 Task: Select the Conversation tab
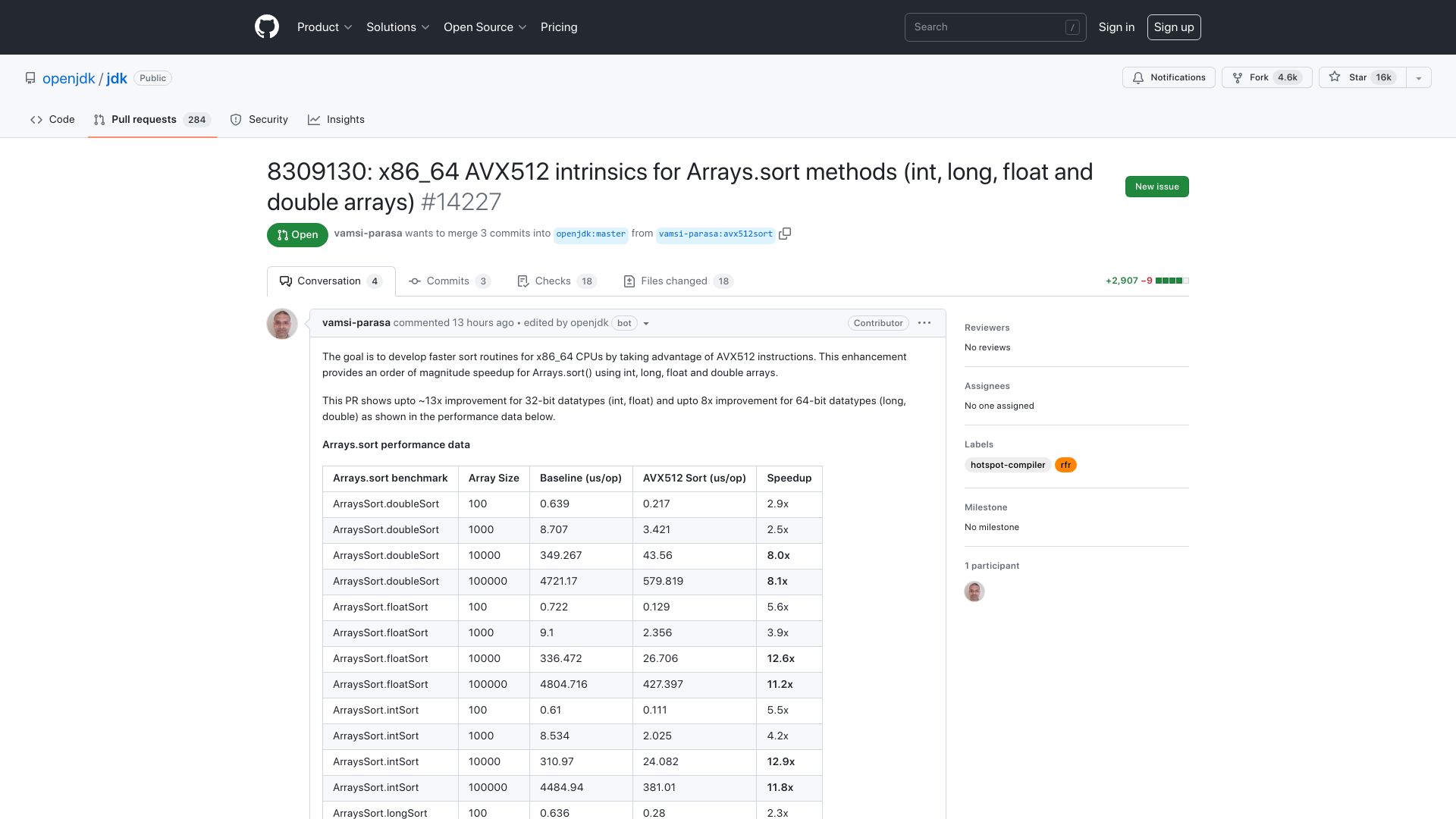coord(331,281)
